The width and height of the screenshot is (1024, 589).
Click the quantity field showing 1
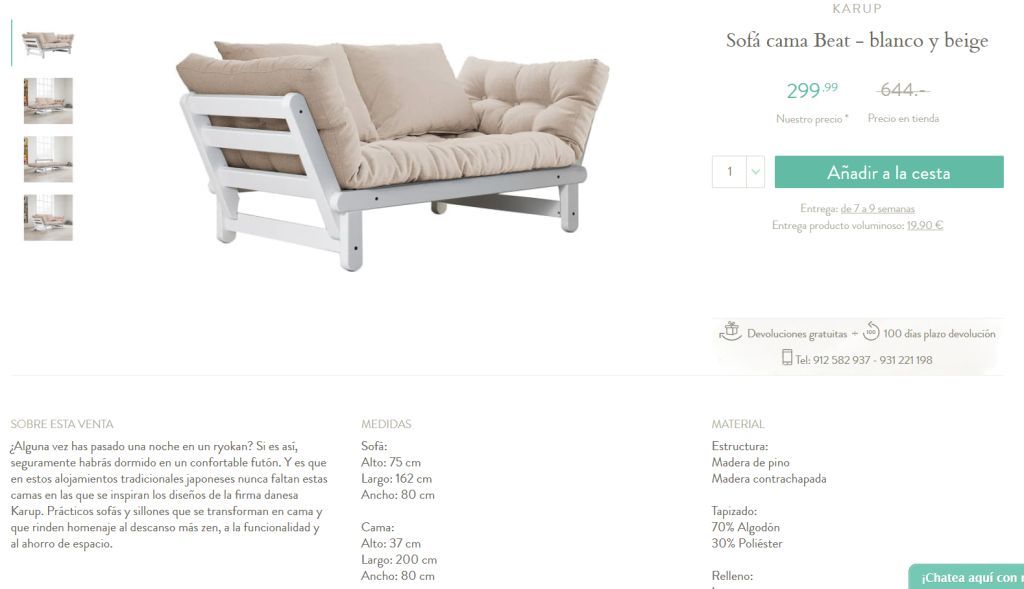coord(729,172)
